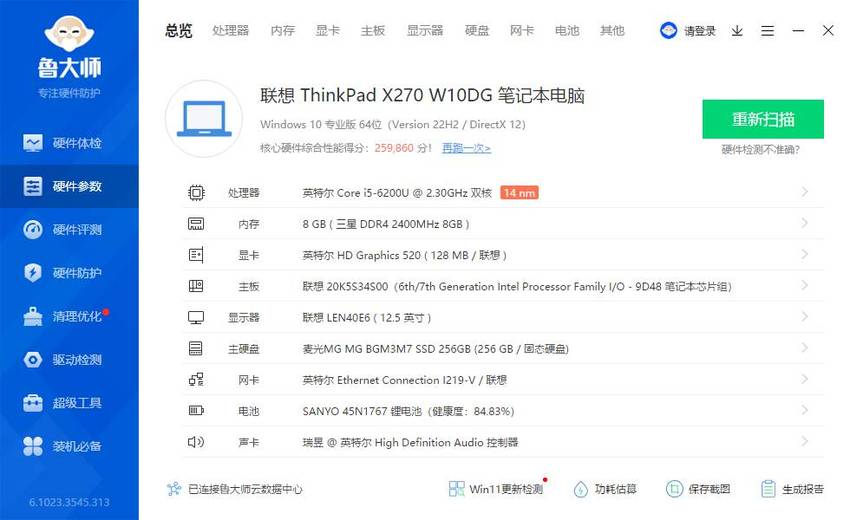The width and height of the screenshot is (850, 520).
Task: Click the 处理器 CPU chip icon
Action: click(x=196, y=192)
